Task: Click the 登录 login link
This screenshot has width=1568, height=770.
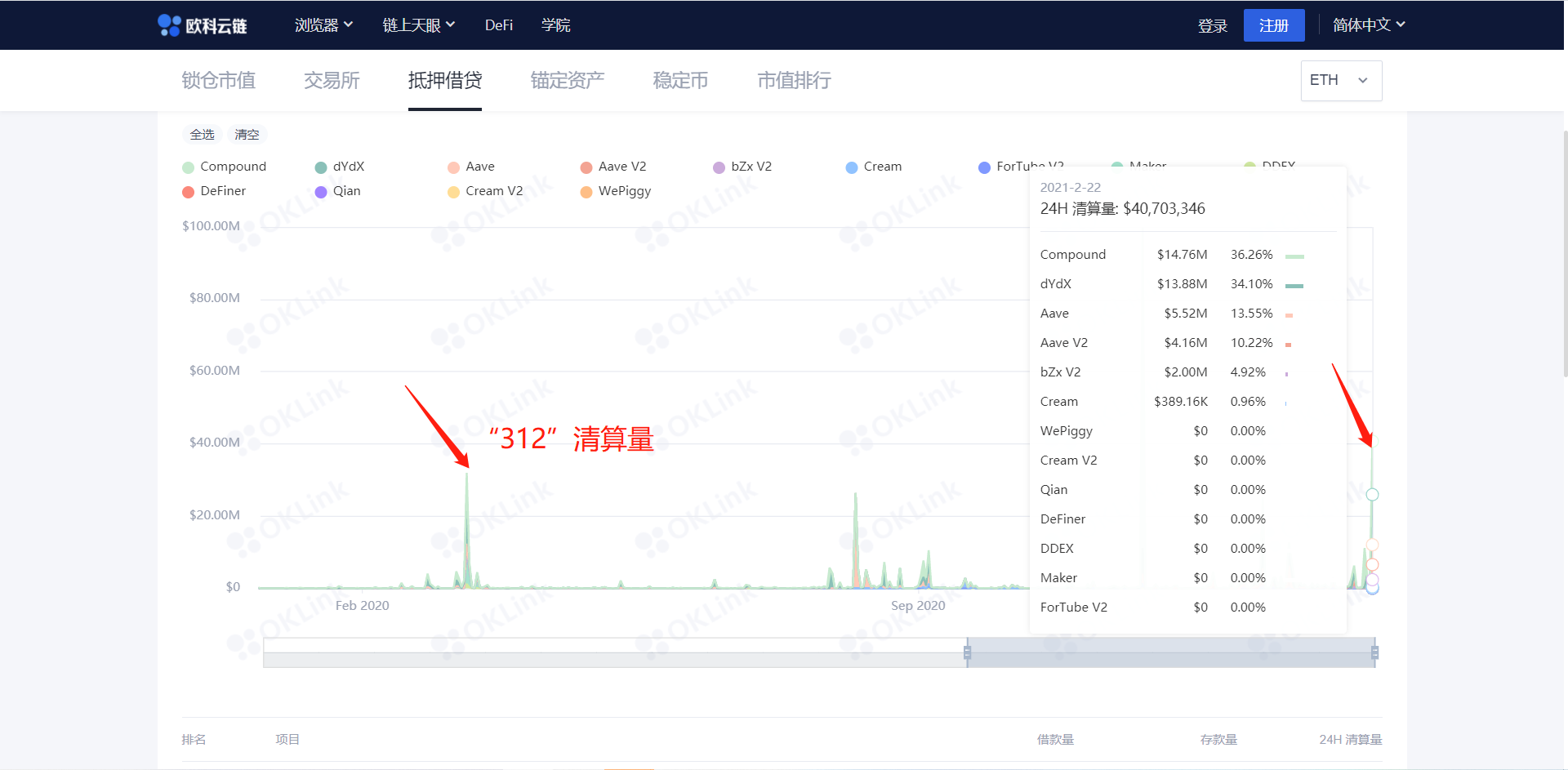Action: (x=1213, y=25)
